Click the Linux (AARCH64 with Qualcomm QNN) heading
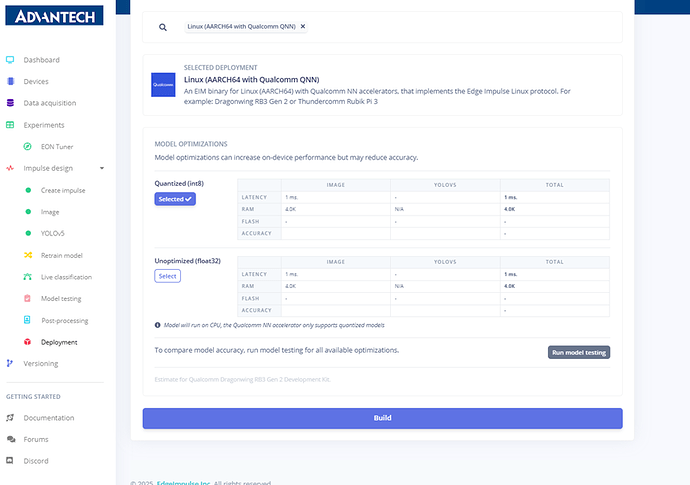 (x=252, y=80)
